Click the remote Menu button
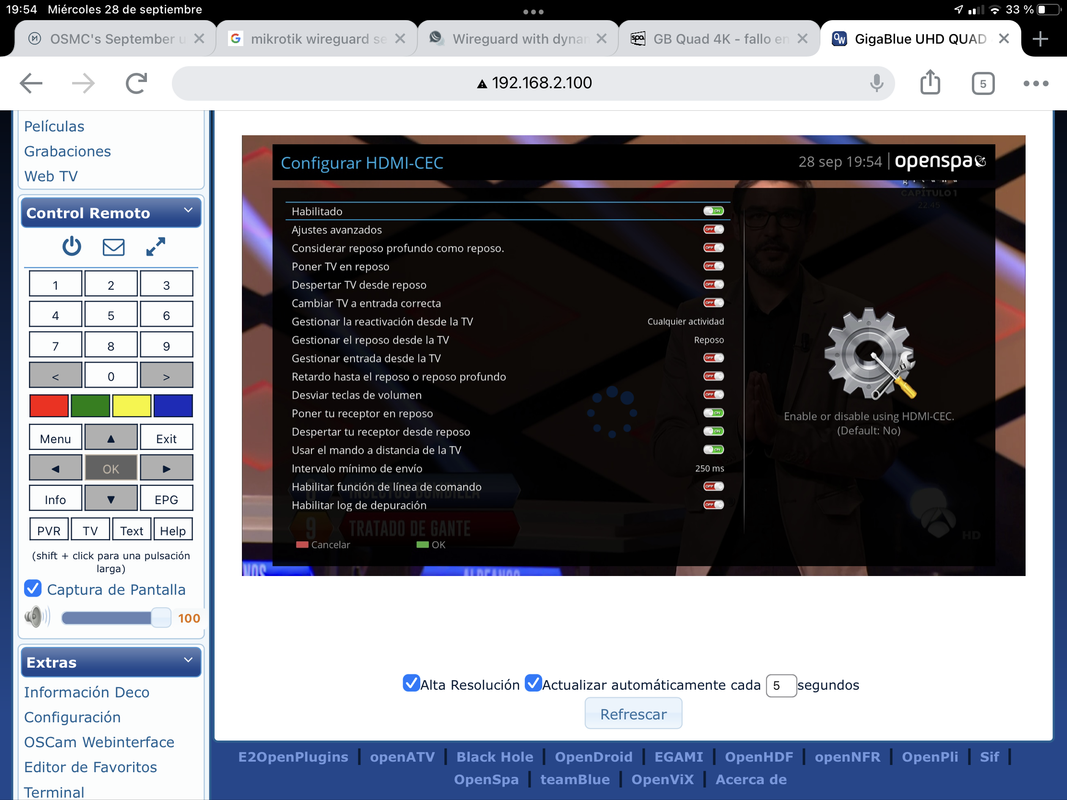 point(55,438)
